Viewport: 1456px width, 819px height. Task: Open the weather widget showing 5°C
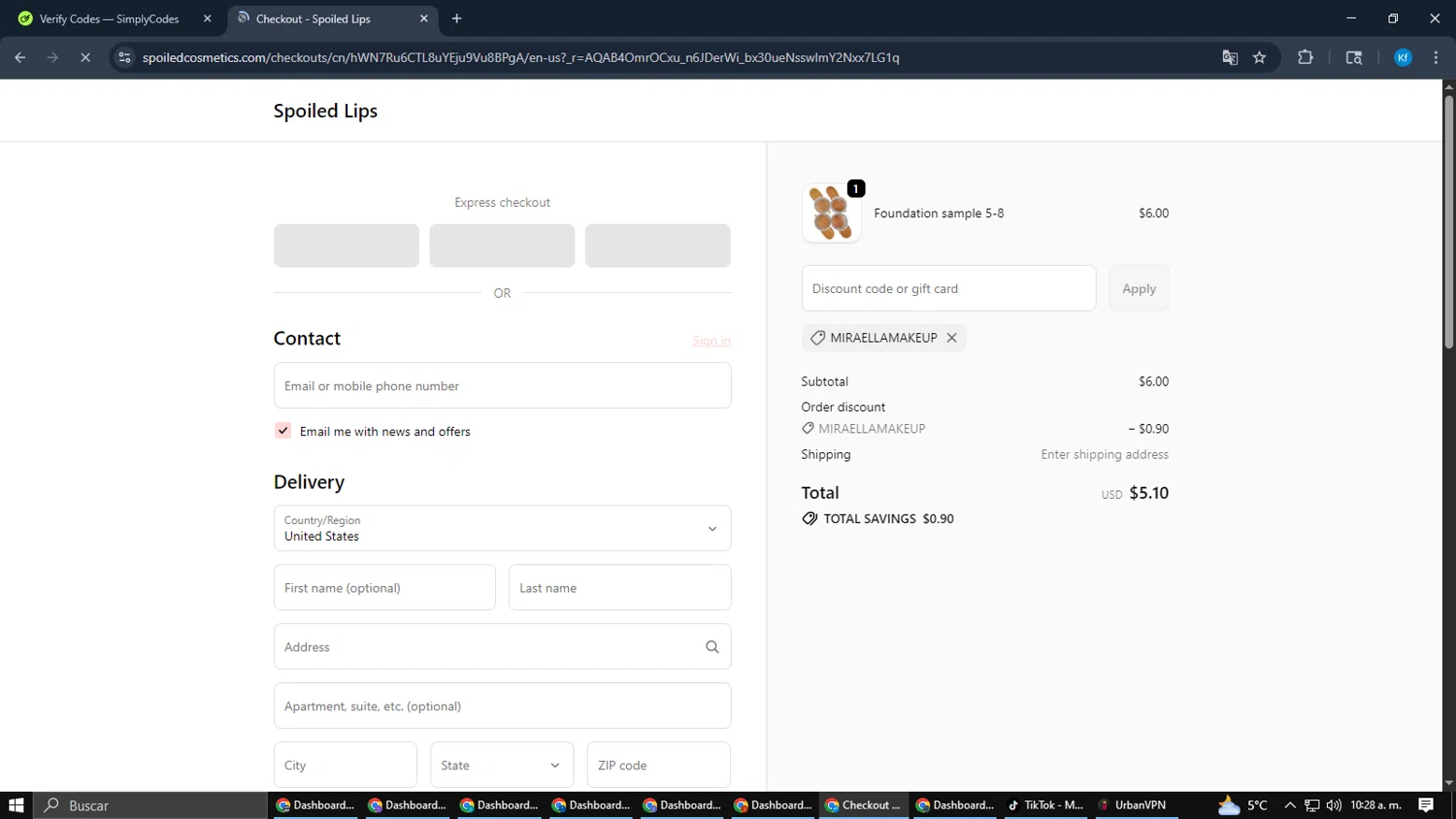[1242, 805]
